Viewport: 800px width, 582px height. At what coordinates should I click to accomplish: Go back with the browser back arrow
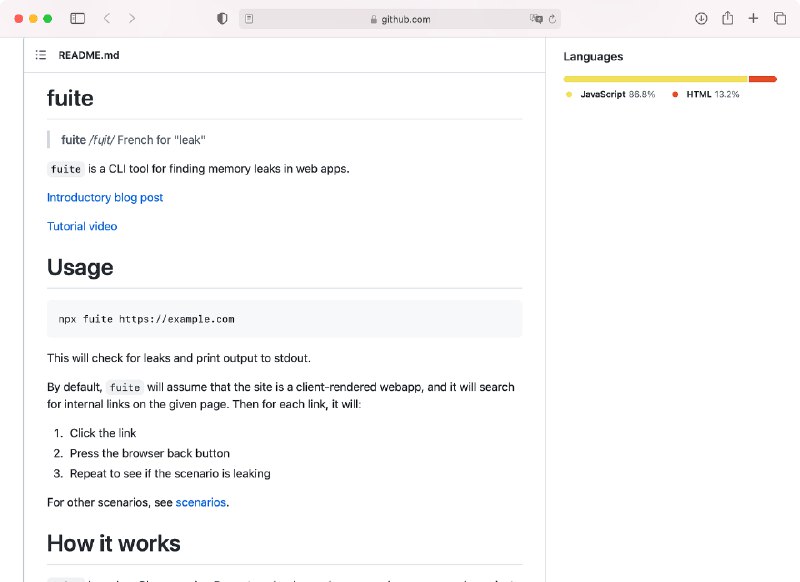[x=107, y=19]
